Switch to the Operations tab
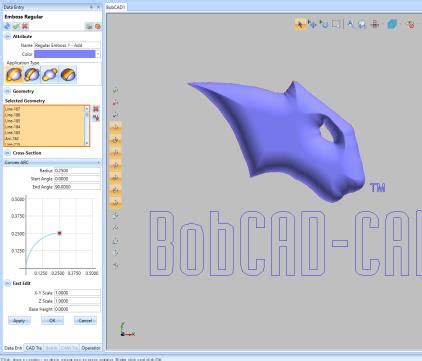Viewport: 422px width, 361px height. pos(91,348)
